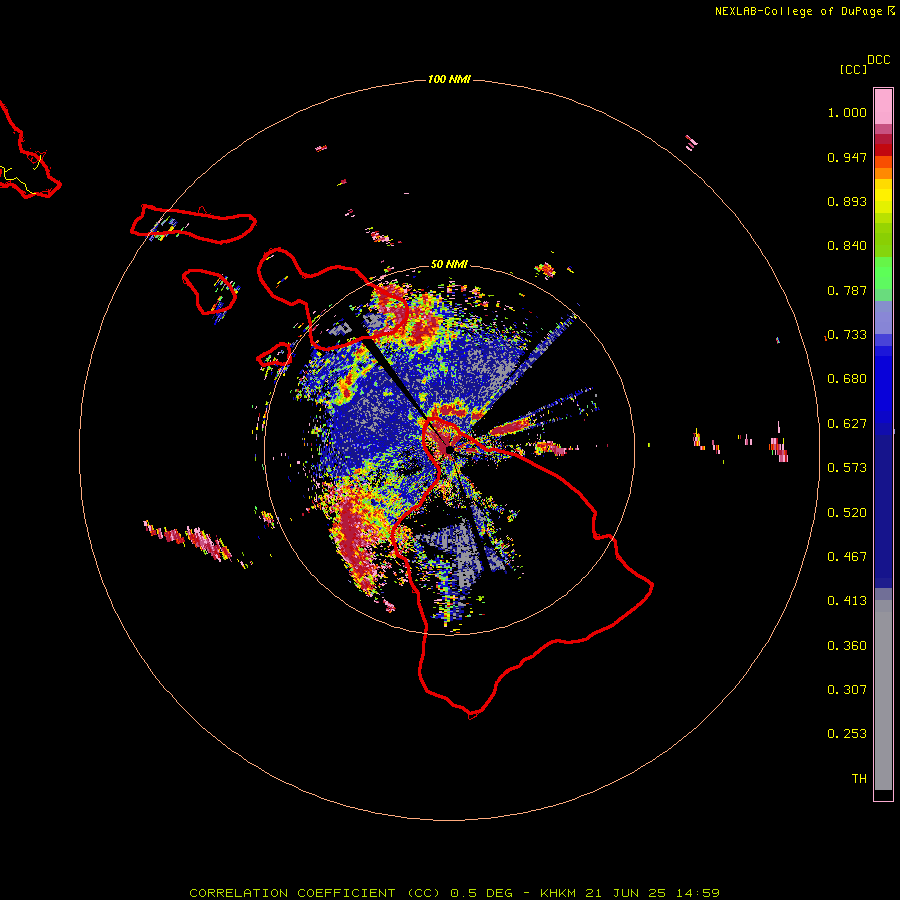
Task: Click the 0.413 color scale label
Action: coord(847,601)
